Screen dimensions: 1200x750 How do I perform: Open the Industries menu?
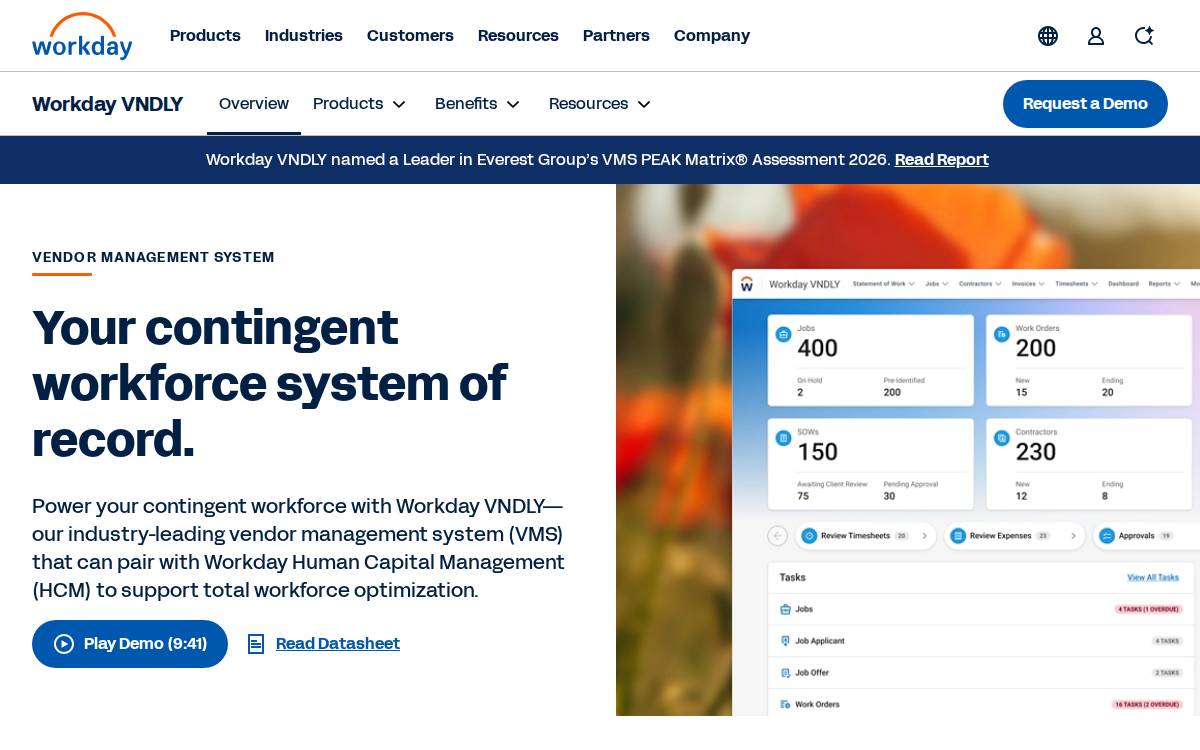coord(304,36)
